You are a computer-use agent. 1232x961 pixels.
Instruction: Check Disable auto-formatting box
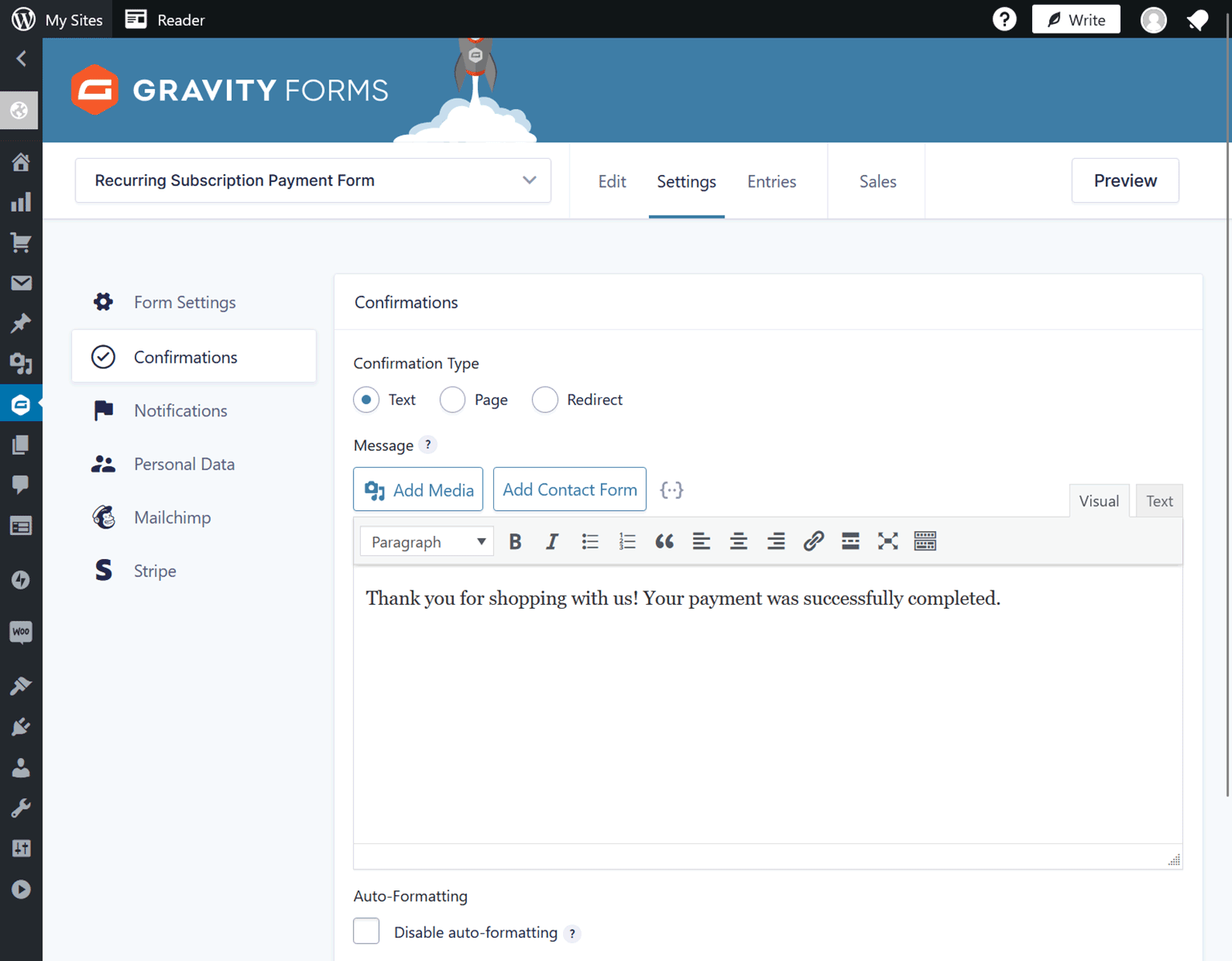click(367, 931)
